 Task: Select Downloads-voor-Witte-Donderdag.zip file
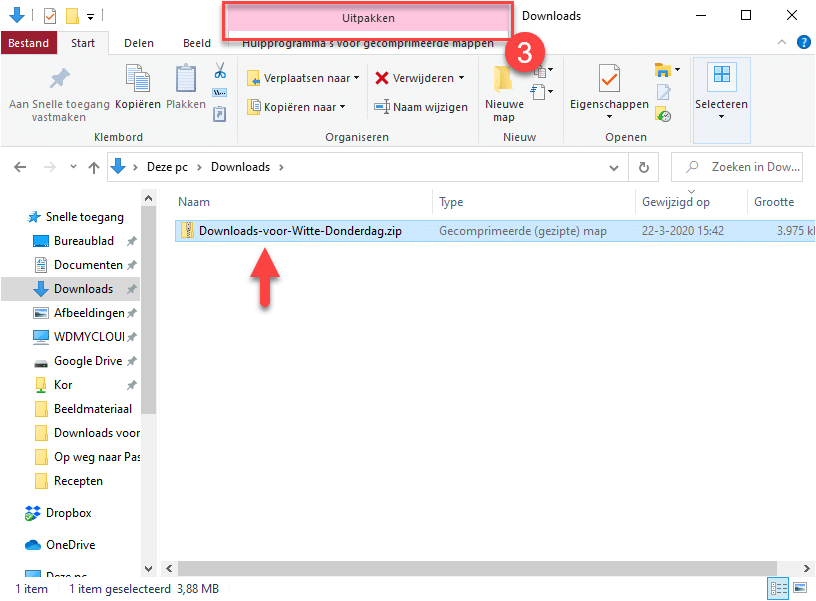click(x=300, y=231)
